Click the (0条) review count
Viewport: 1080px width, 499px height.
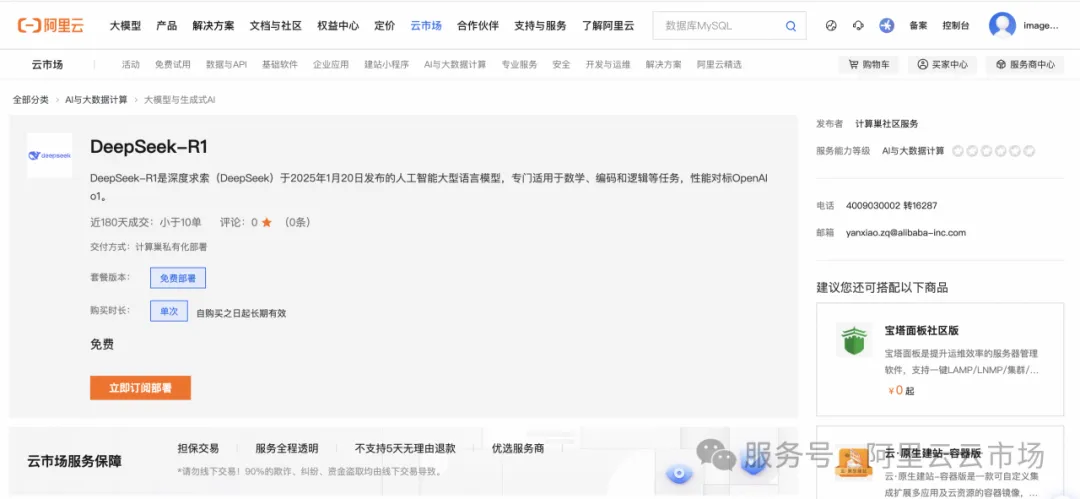click(x=299, y=223)
